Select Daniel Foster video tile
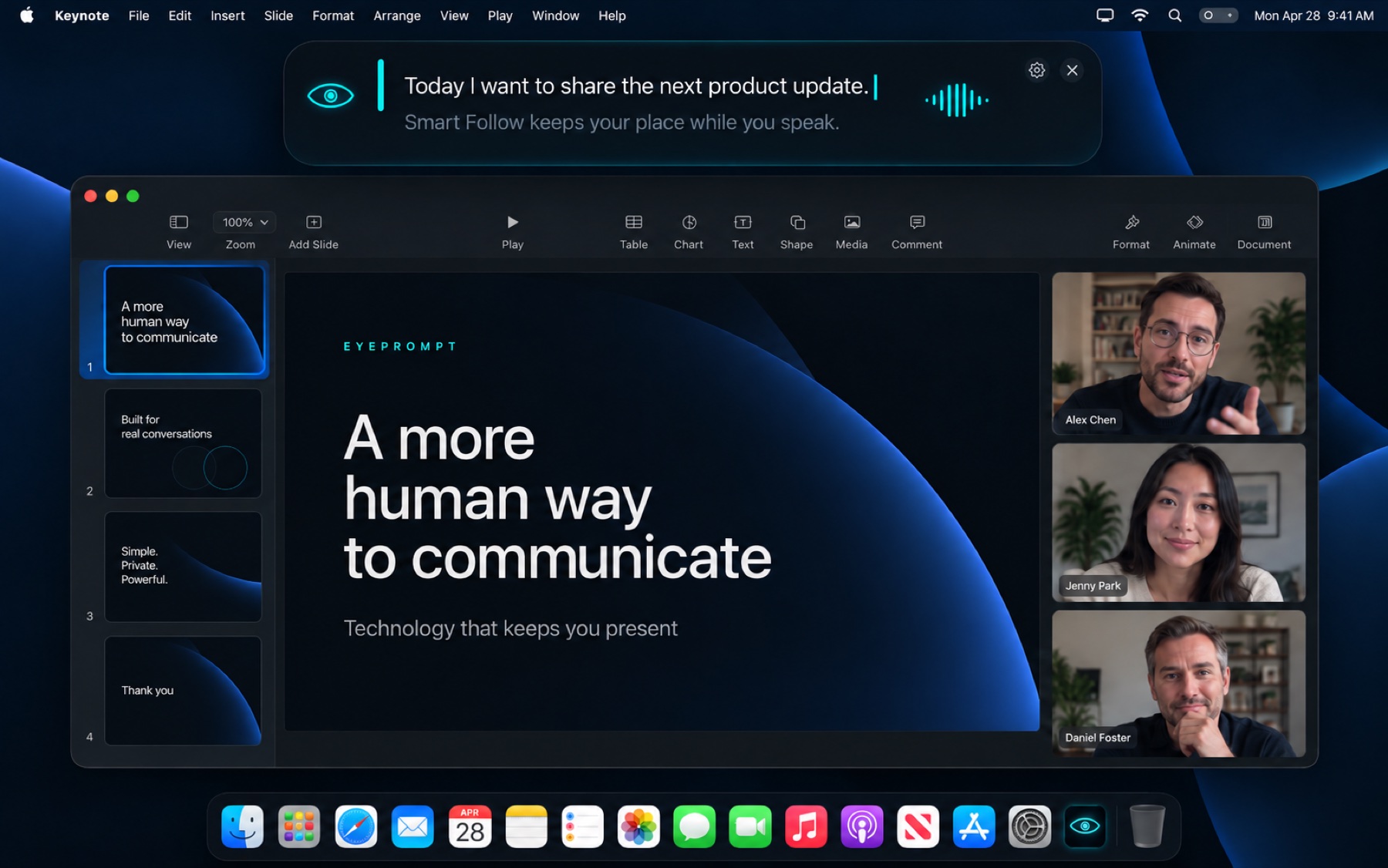The image size is (1388, 868). pyautogui.click(x=1178, y=684)
